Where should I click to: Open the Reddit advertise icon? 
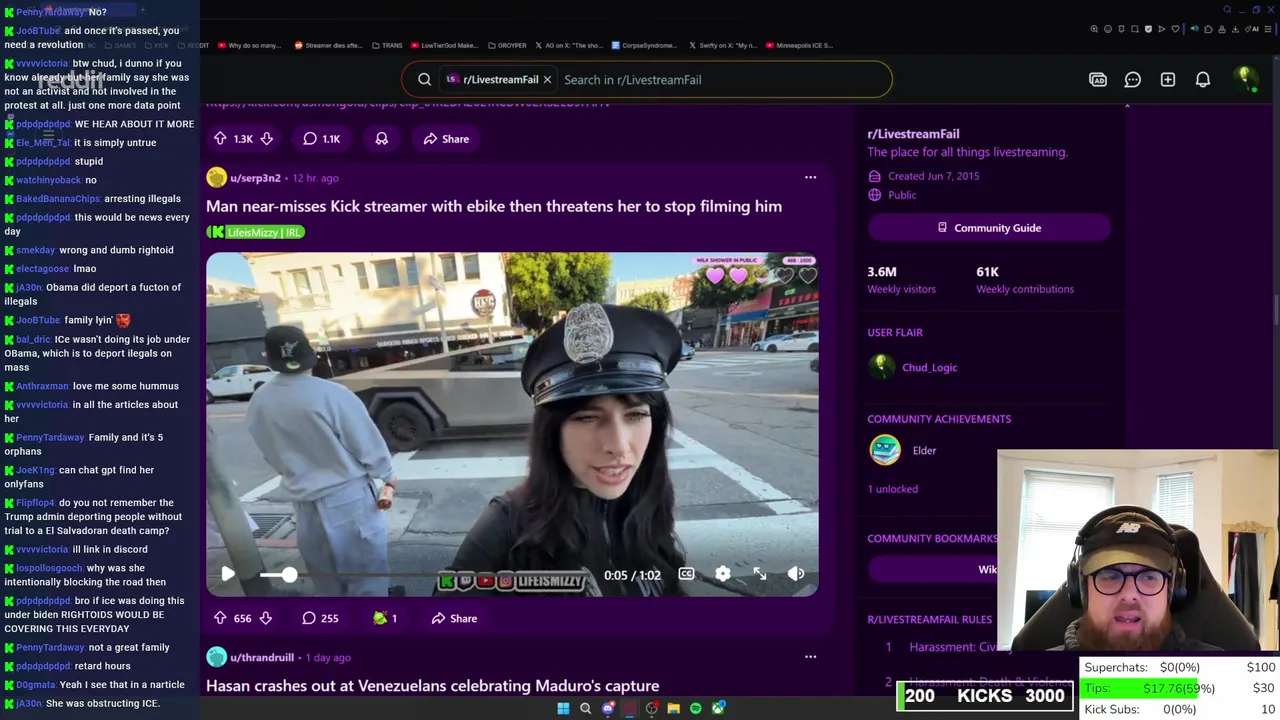click(x=1098, y=80)
